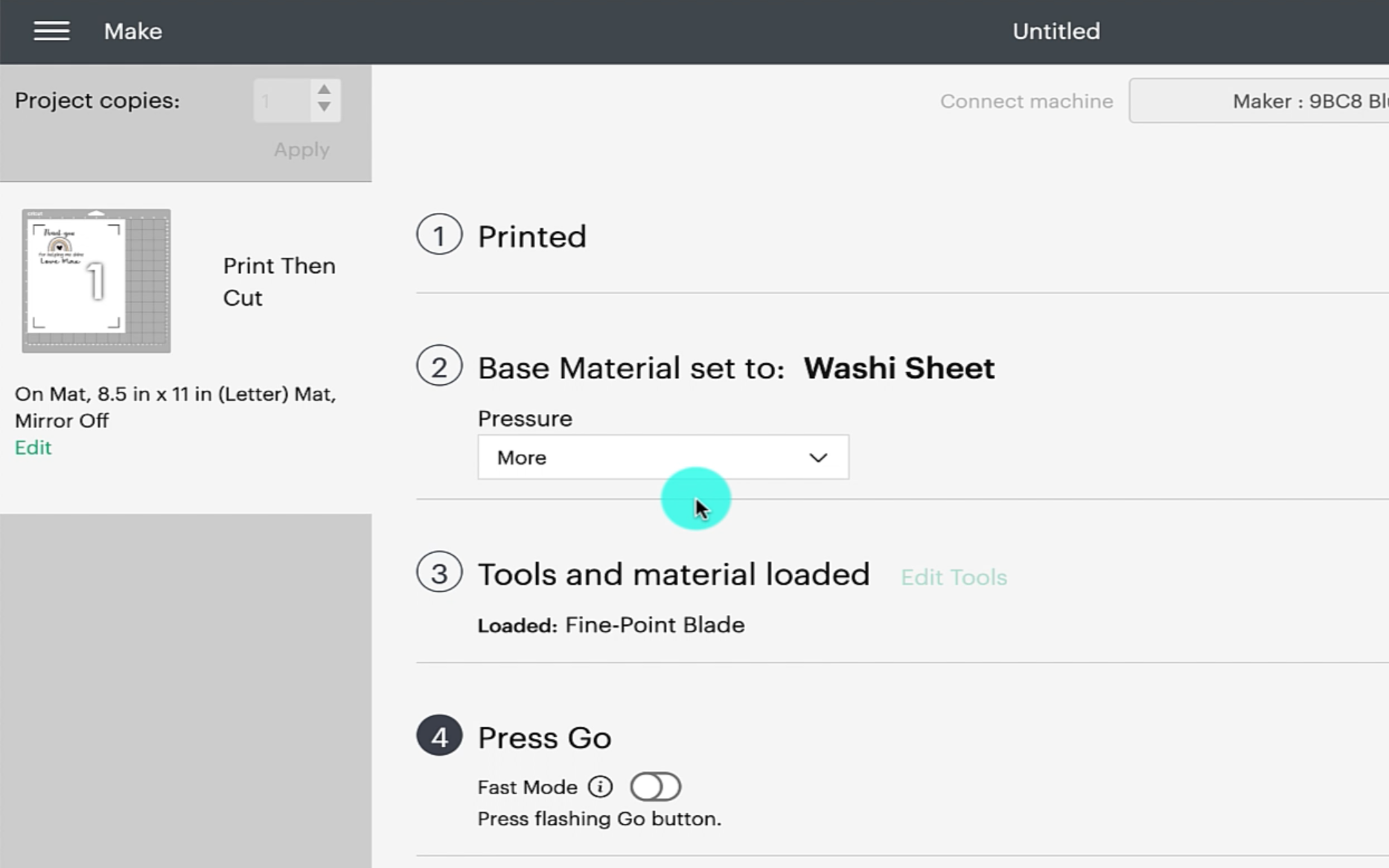Click the Edit Tools link
The height and width of the screenshot is (868, 1389).
coord(954,577)
